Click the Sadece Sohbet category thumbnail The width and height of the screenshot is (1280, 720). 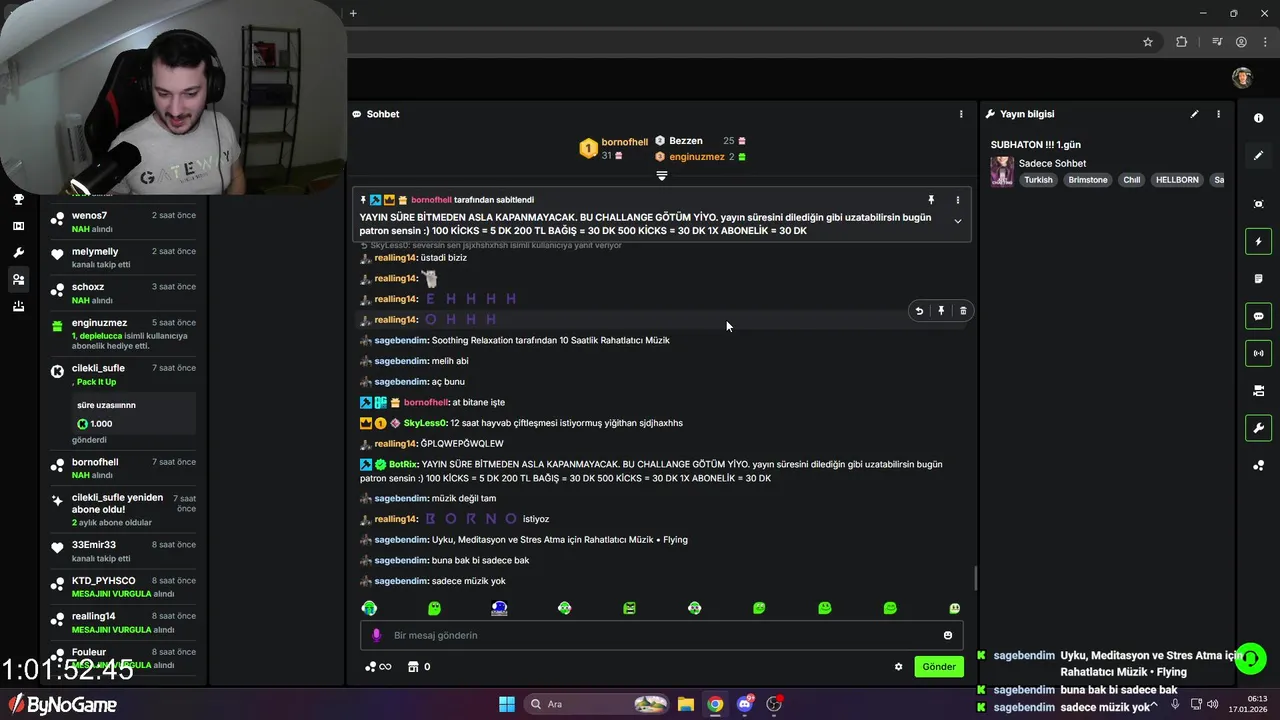pyautogui.click(x=1002, y=171)
